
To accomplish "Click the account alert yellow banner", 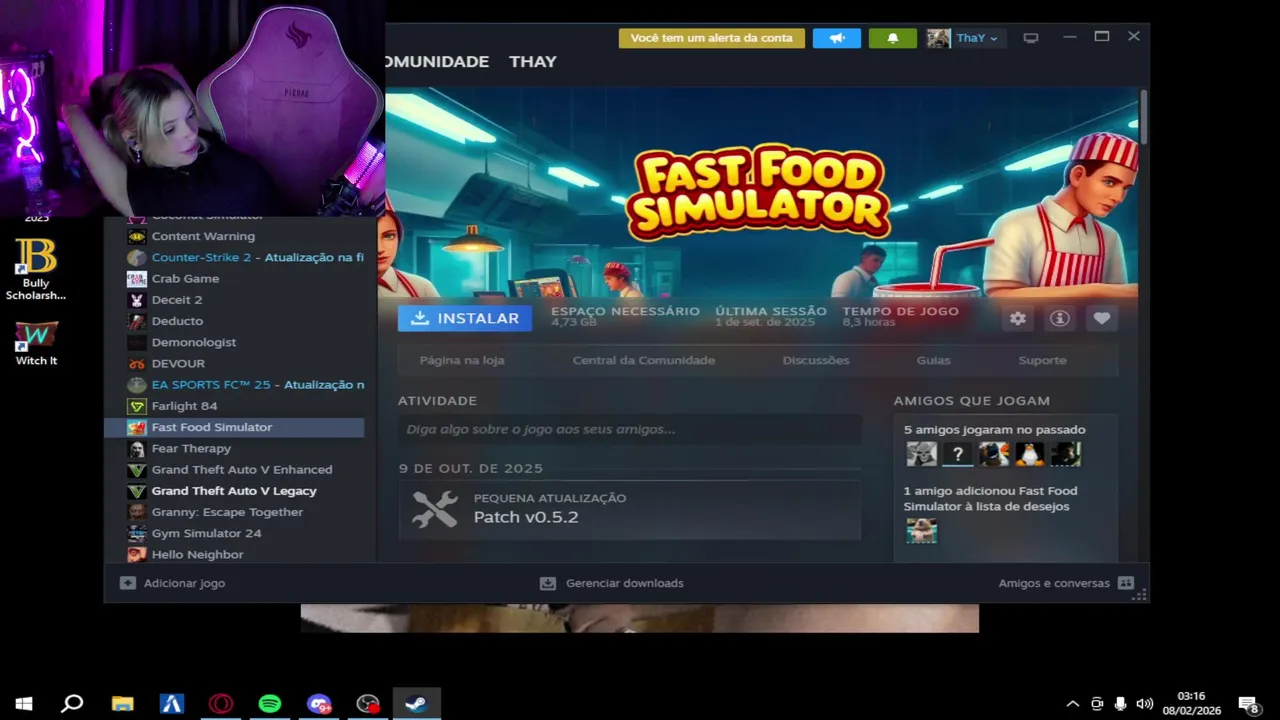I will [x=712, y=38].
